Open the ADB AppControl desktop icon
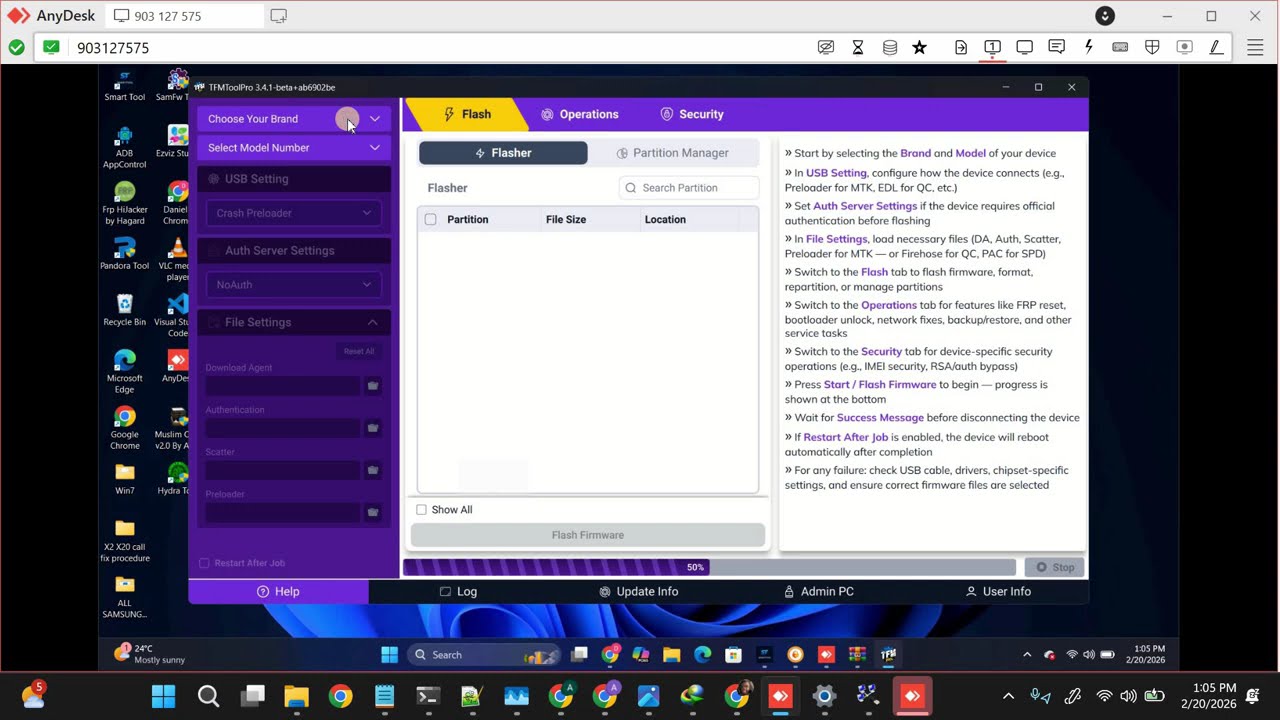Image resolution: width=1280 pixels, height=720 pixels. (125, 147)
